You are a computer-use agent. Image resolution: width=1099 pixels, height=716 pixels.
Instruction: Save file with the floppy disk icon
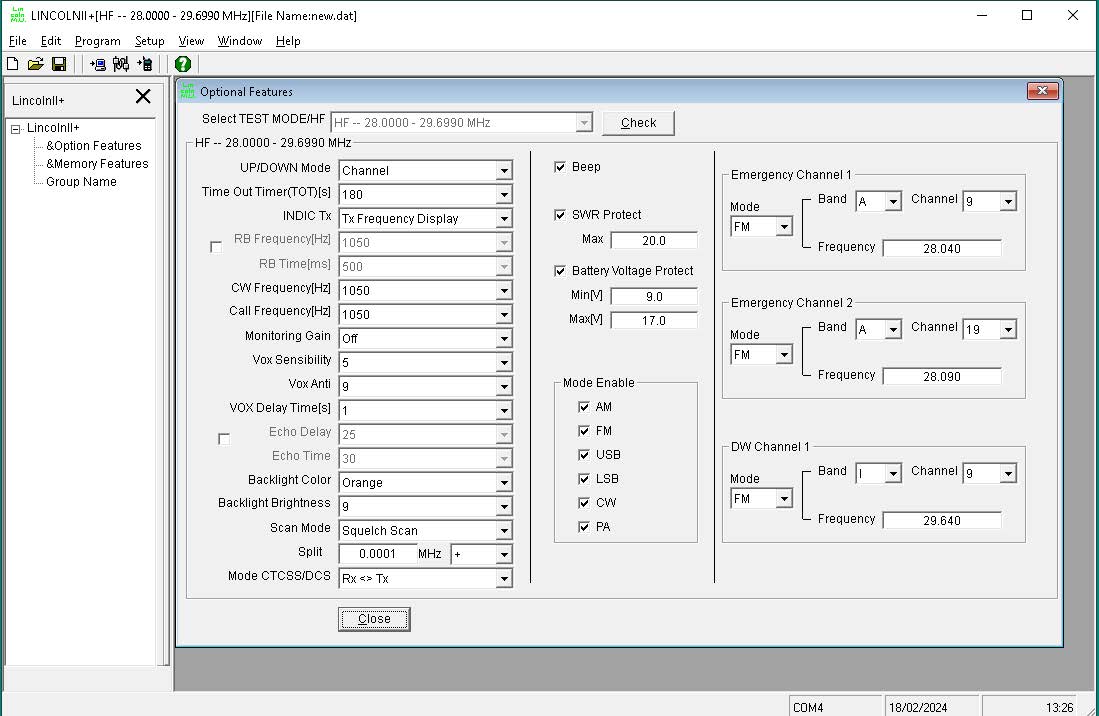[x=59, y=64]
